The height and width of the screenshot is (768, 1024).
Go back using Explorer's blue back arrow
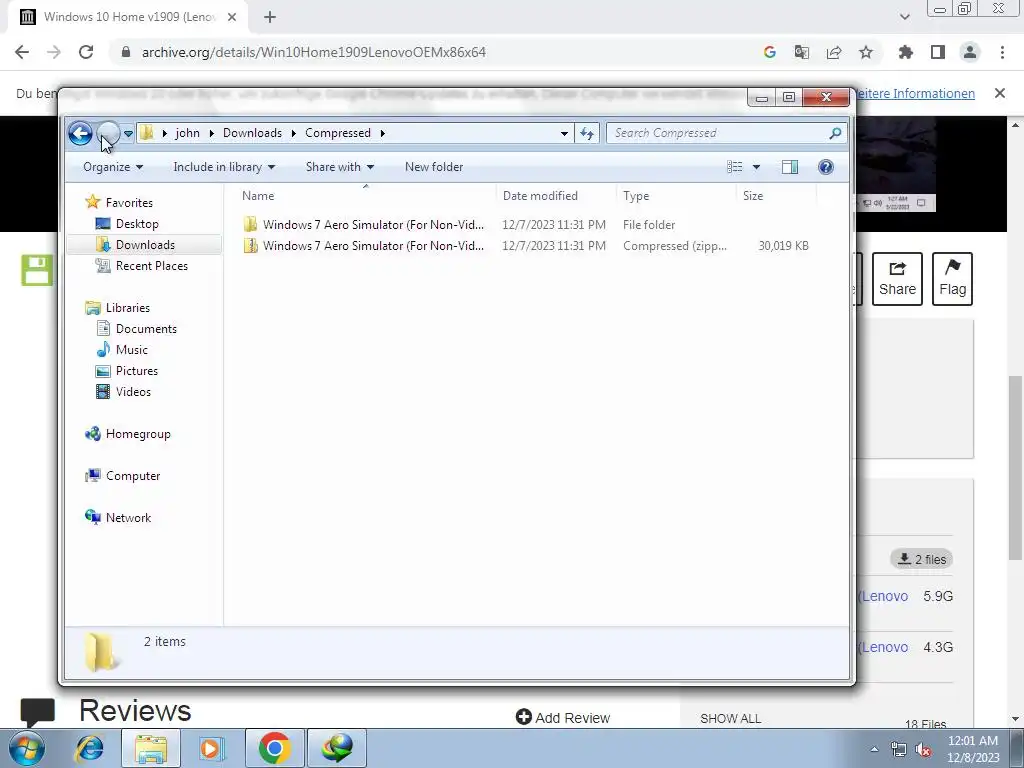pos(80,134)
